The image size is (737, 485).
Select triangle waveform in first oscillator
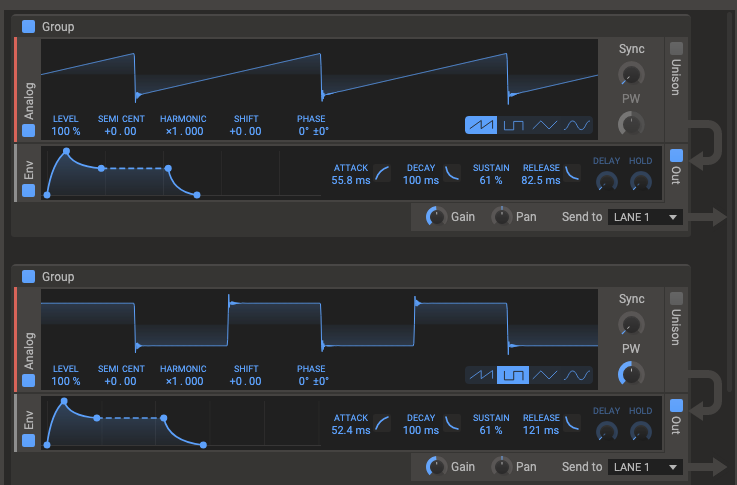point(545,126)
